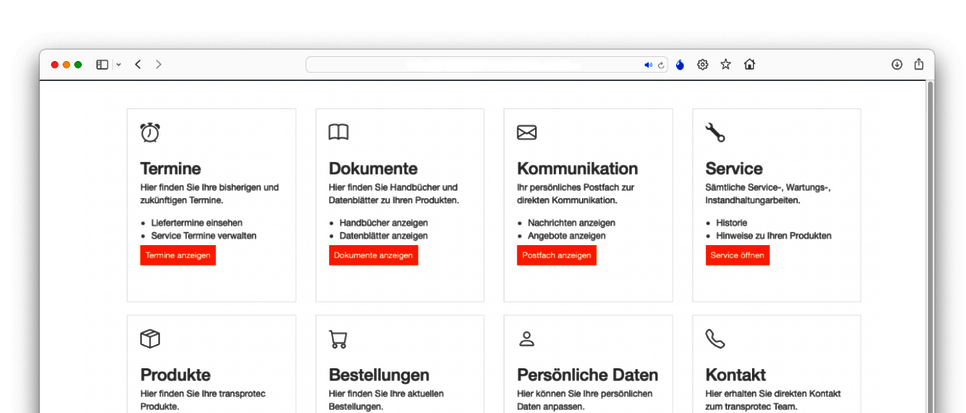
Task: Click the star bookmark icon
Action: click(x=726, y=64)
